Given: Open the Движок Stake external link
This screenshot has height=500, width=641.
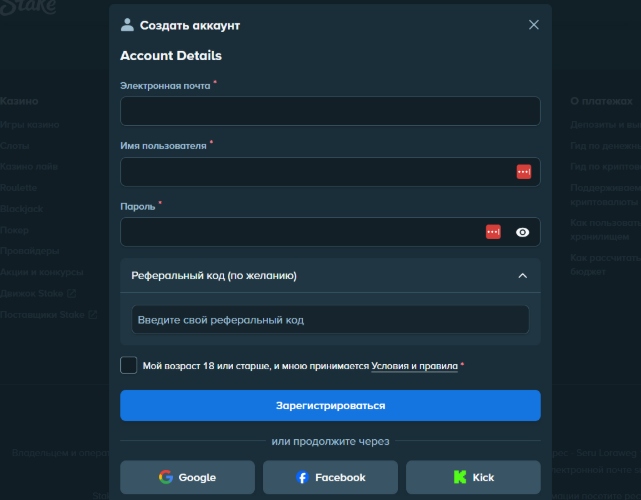Looking at the screenshot, I should pos(38,294).
